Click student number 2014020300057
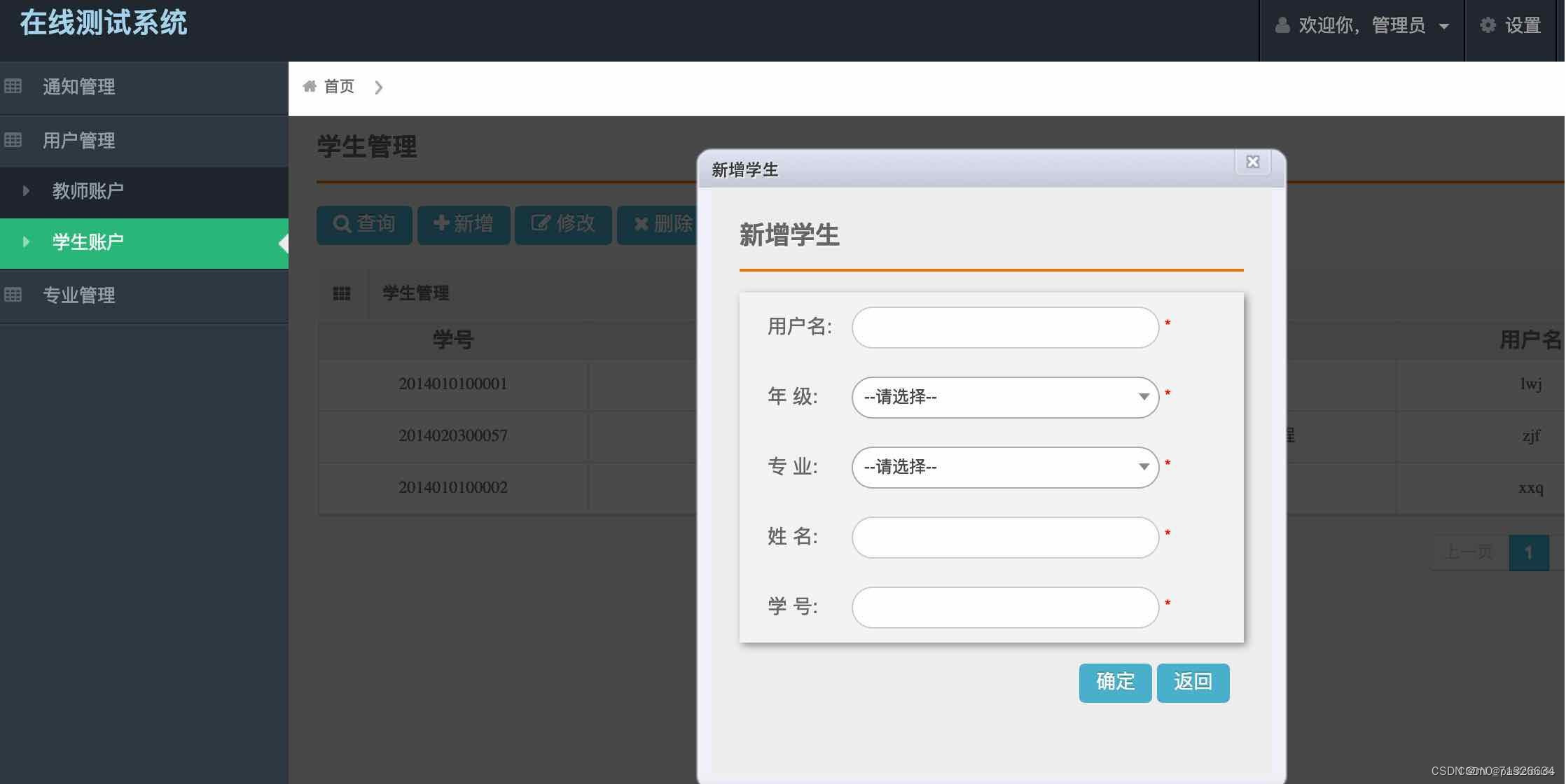The image size is (1566, 784). 453,436
